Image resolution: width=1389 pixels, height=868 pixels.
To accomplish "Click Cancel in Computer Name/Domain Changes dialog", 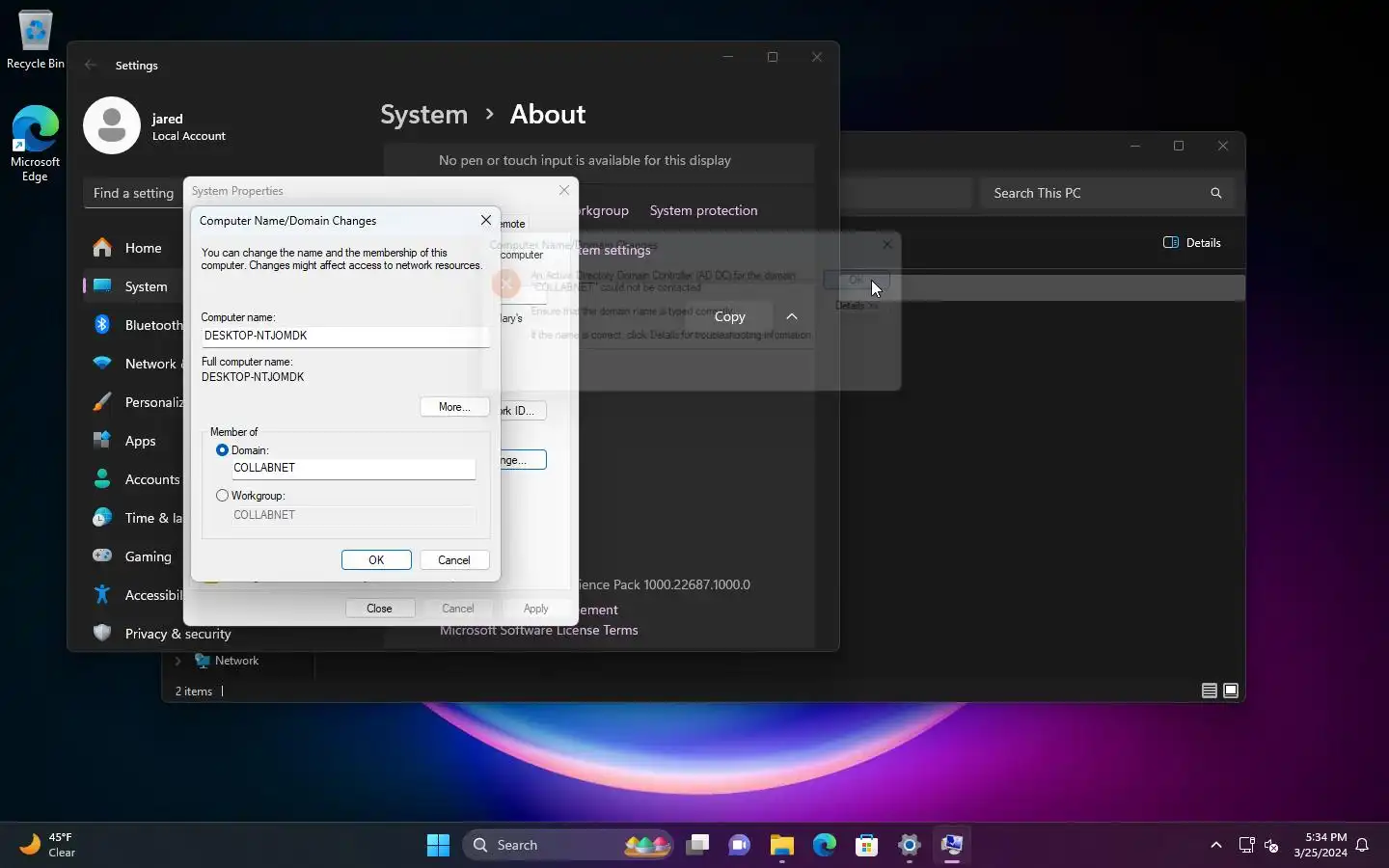I will 454,560.
